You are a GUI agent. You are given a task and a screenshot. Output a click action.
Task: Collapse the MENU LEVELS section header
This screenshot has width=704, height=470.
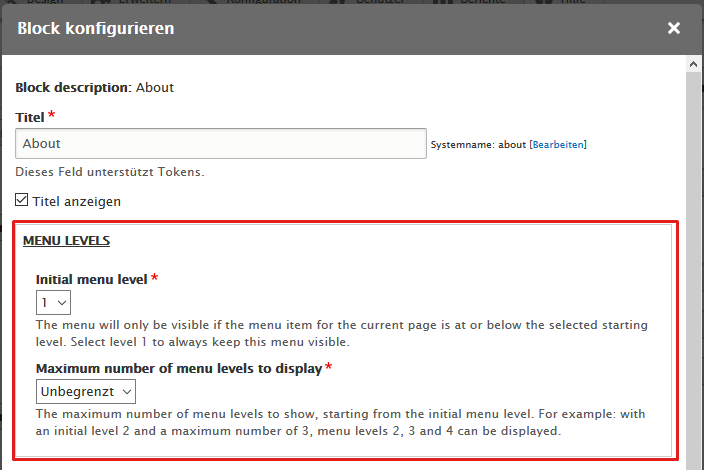click(66, 240)
